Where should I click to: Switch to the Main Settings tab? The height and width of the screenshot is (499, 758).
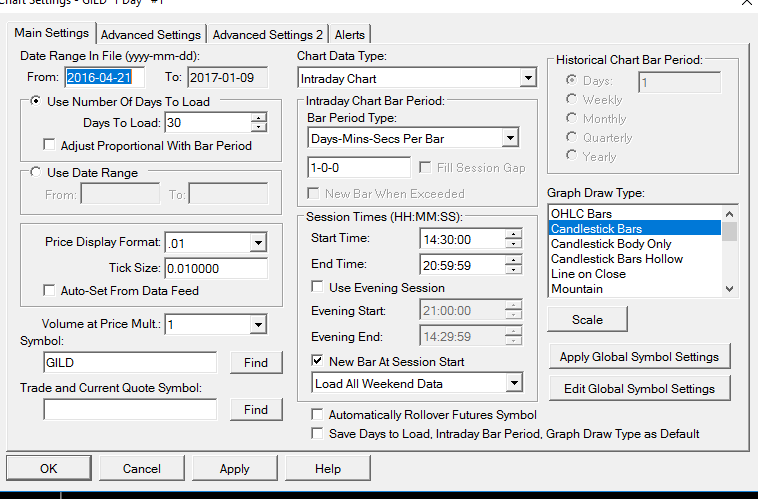pyautogui.click(x=51, y=33)
